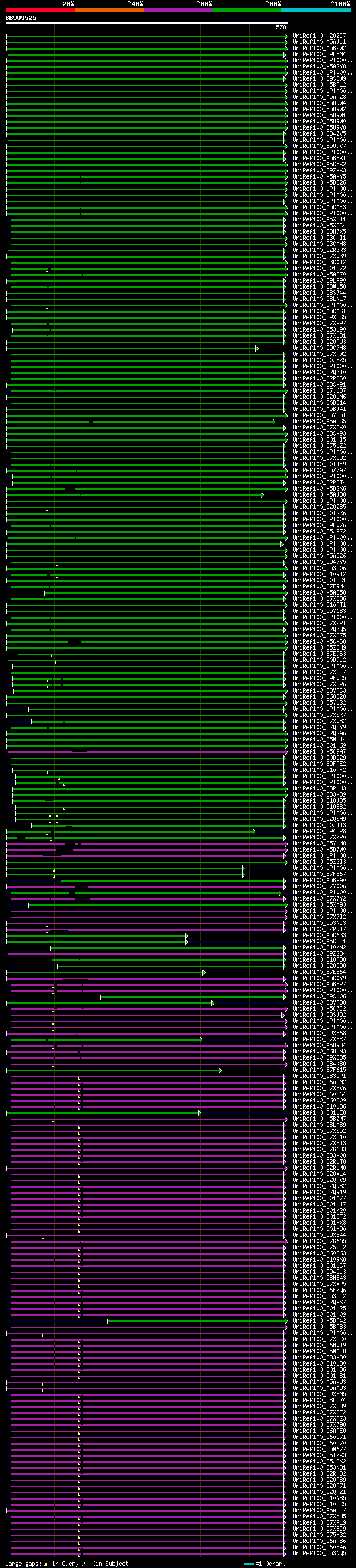Viewport: 356px width, 1568px height.
Task: Click the white query sequence bar
Action: click(x=147, y=23)
